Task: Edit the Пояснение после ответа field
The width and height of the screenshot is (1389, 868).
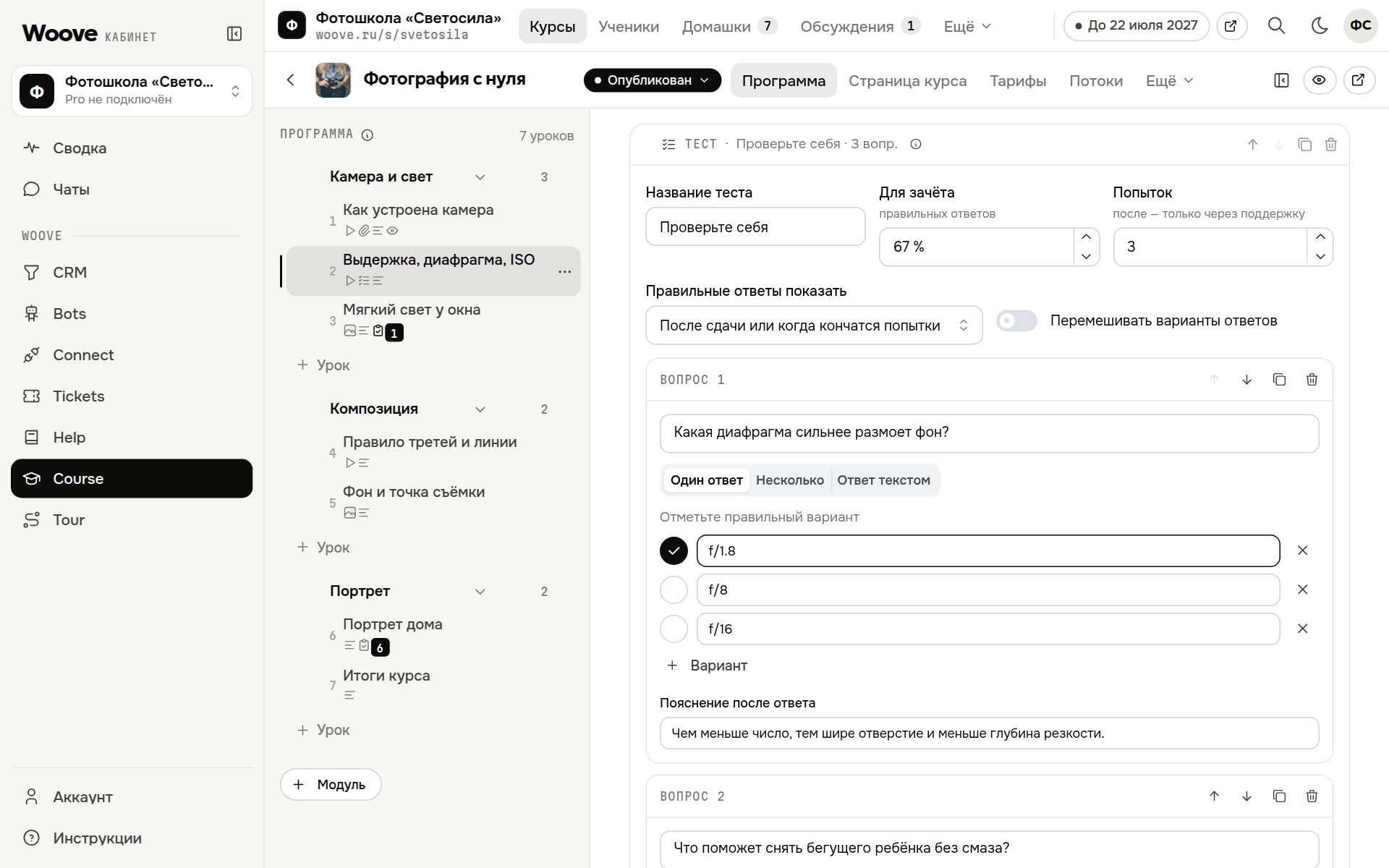Action: tap(989, 733)
